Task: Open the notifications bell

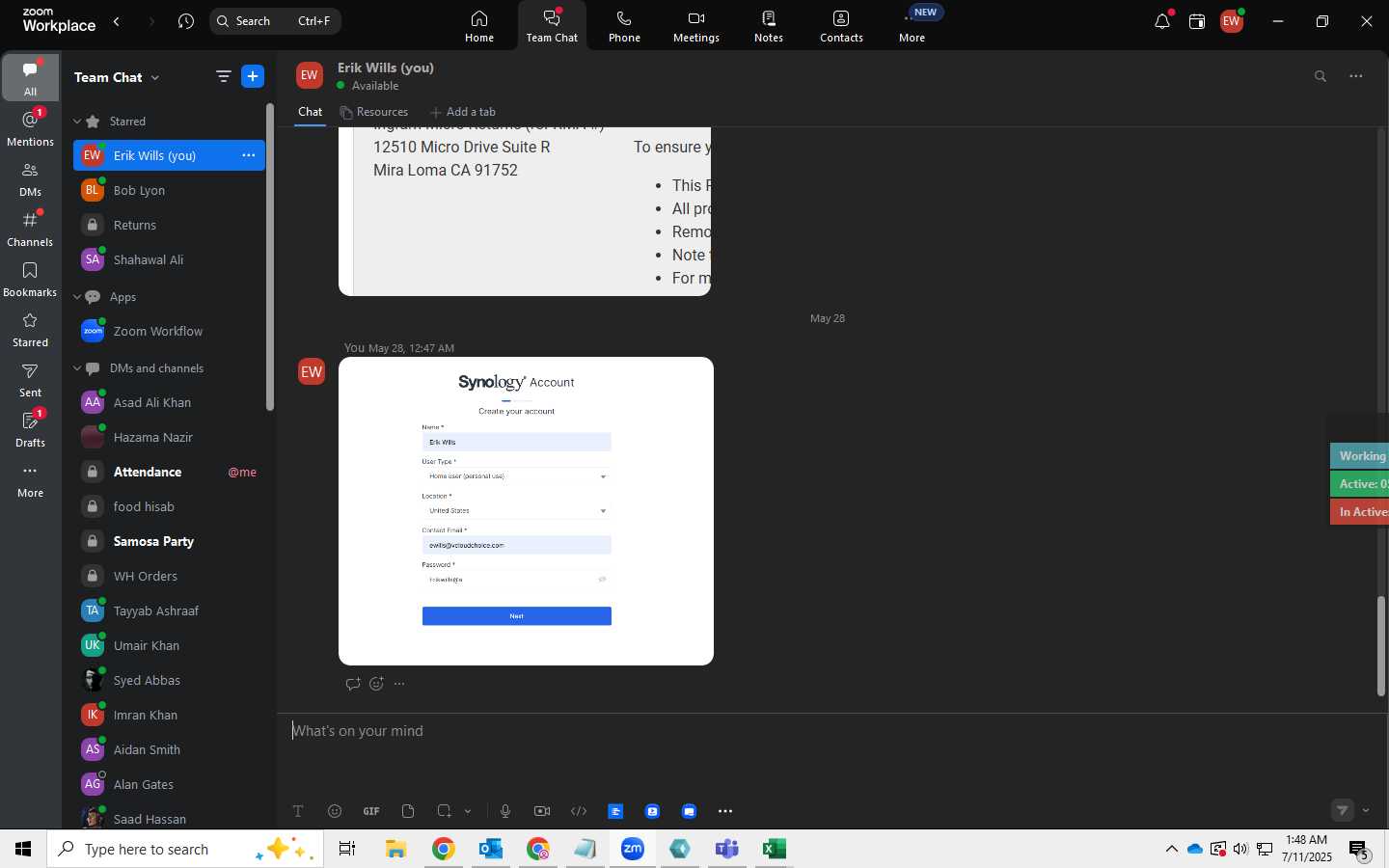Action: pos(1162,21)
